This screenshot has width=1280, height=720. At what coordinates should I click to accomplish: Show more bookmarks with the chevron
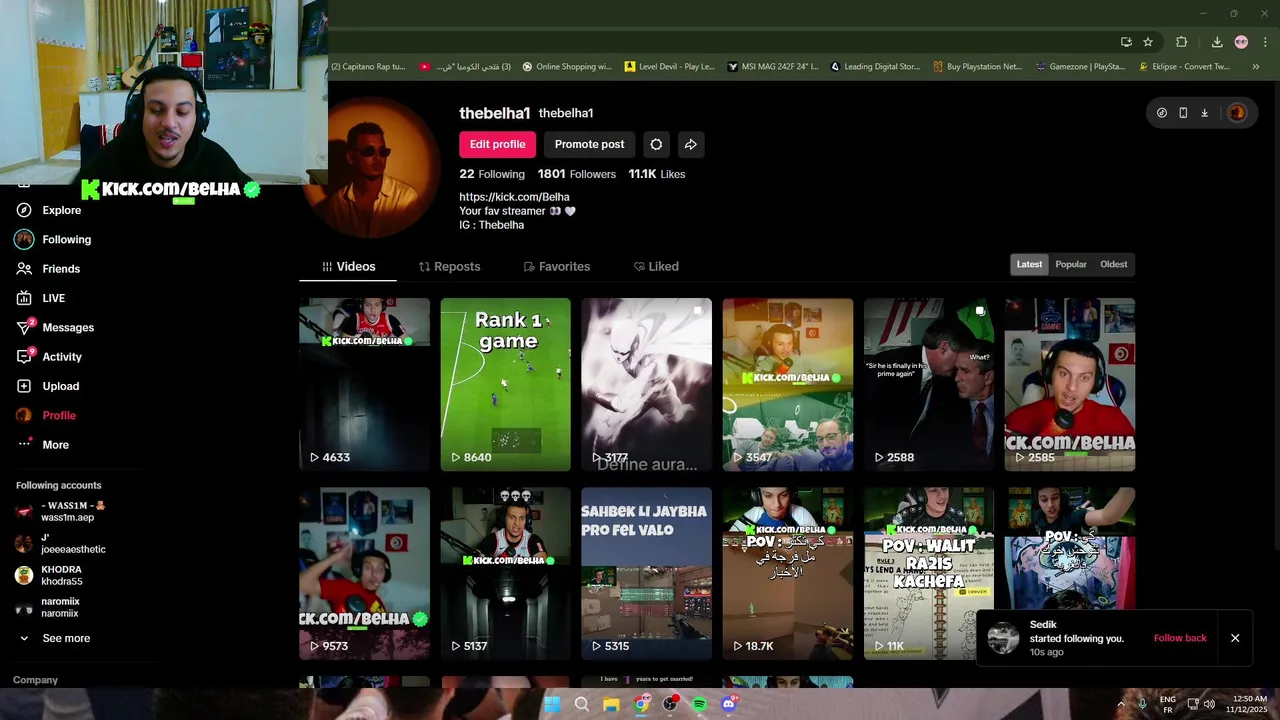click(x=1255, y=67)
